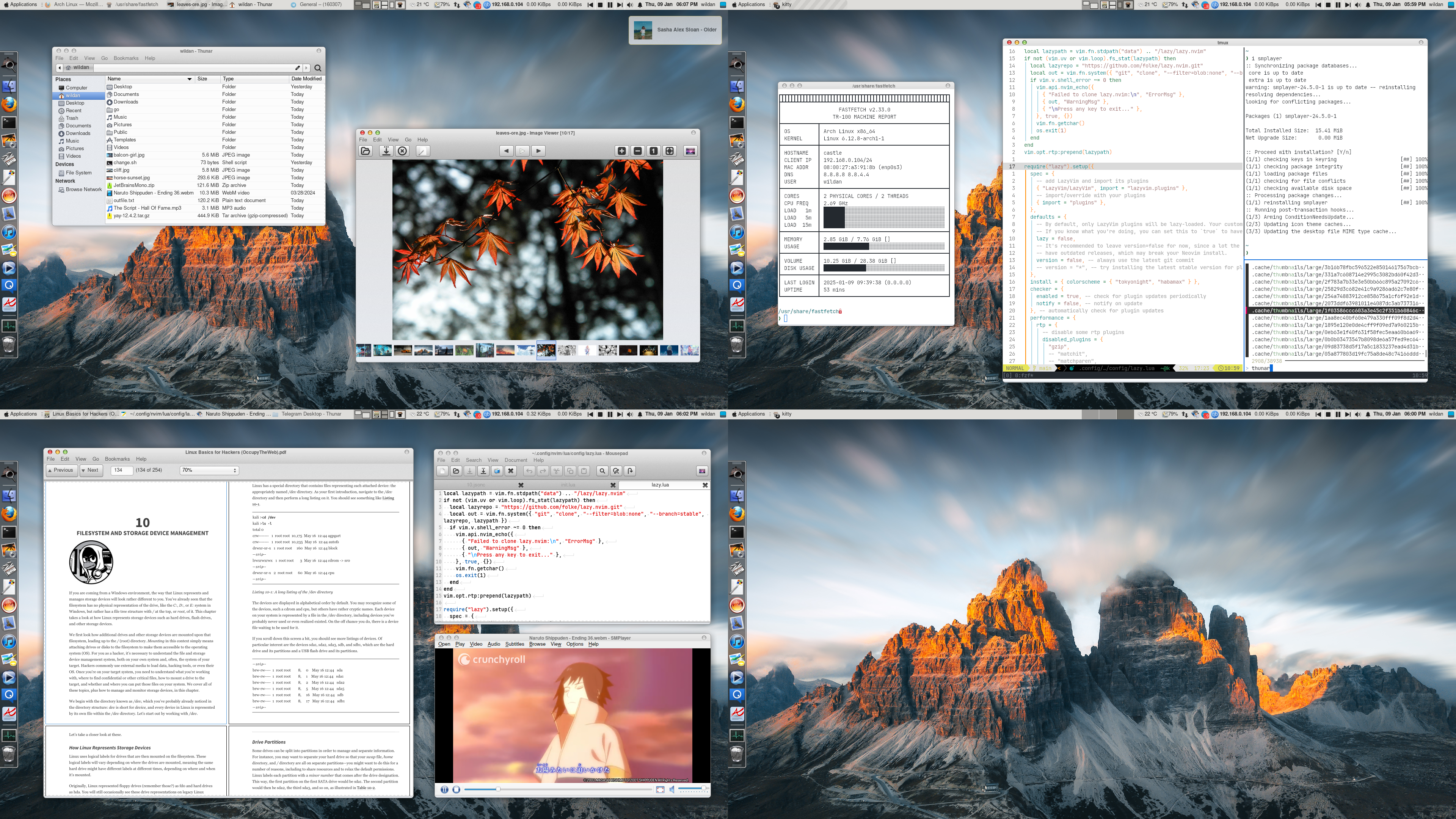Stop playback in SMPlayer
This screenshot has width=1456, height=819.
point(456,789)
